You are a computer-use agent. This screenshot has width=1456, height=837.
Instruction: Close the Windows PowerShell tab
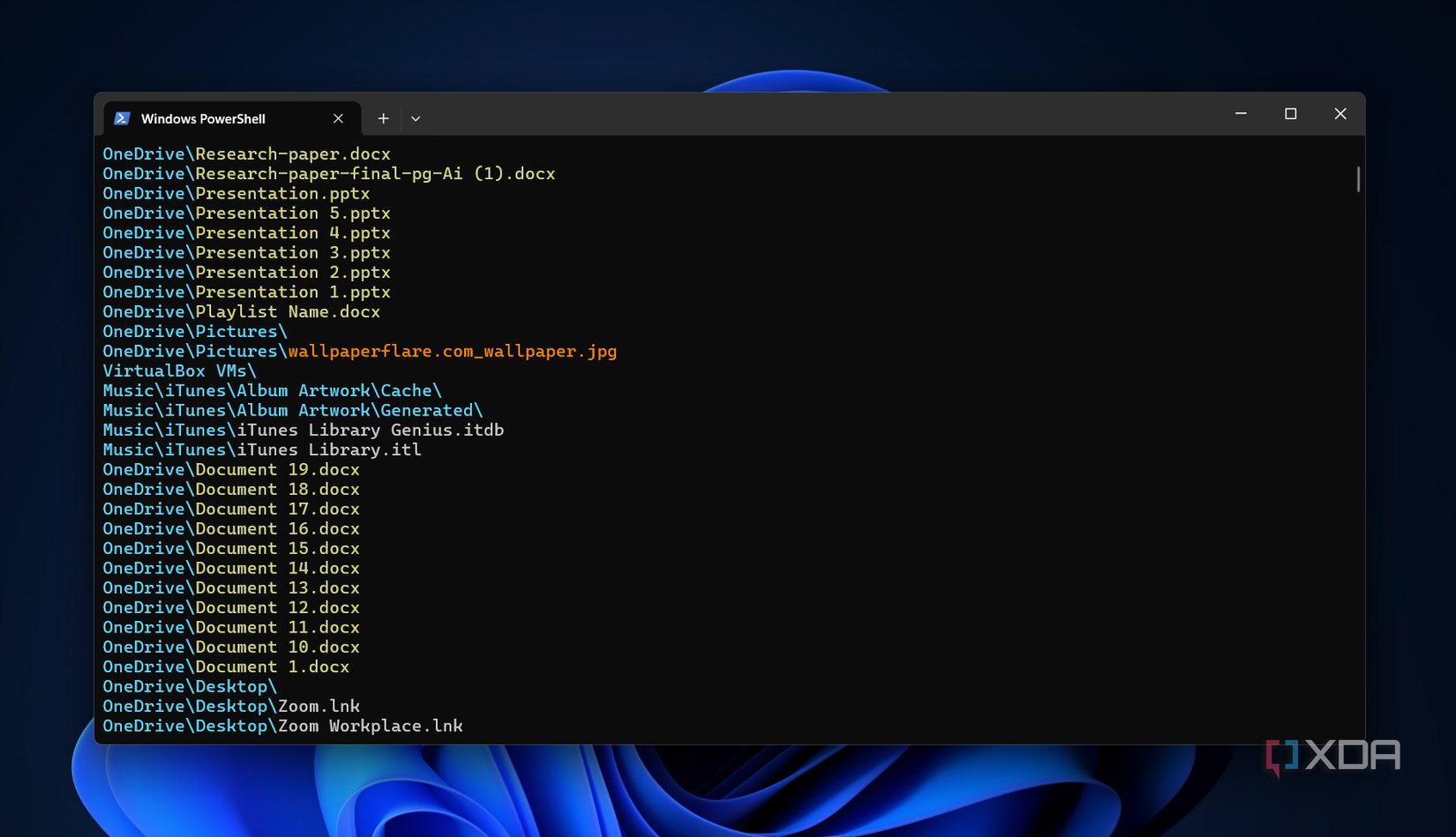(338, 118)
